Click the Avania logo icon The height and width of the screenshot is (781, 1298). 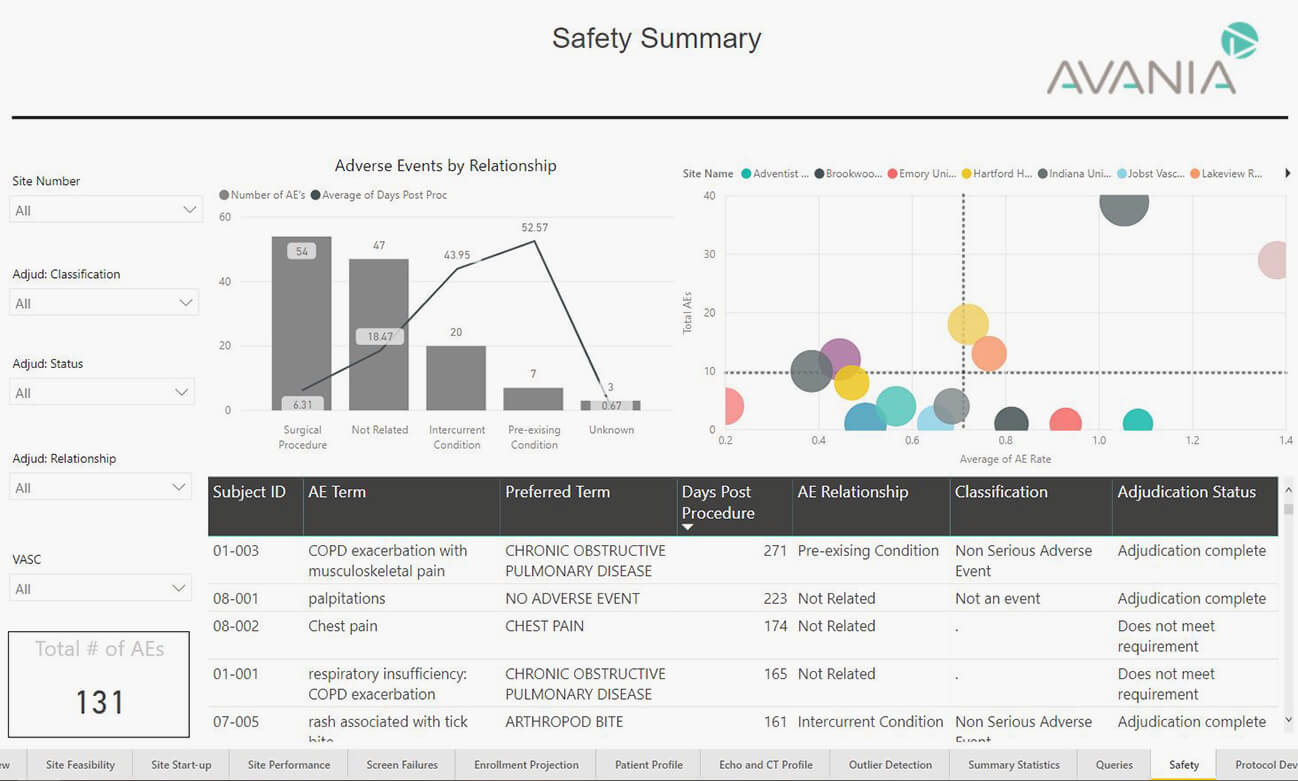pyautogui.click(x=1239, y=41)
